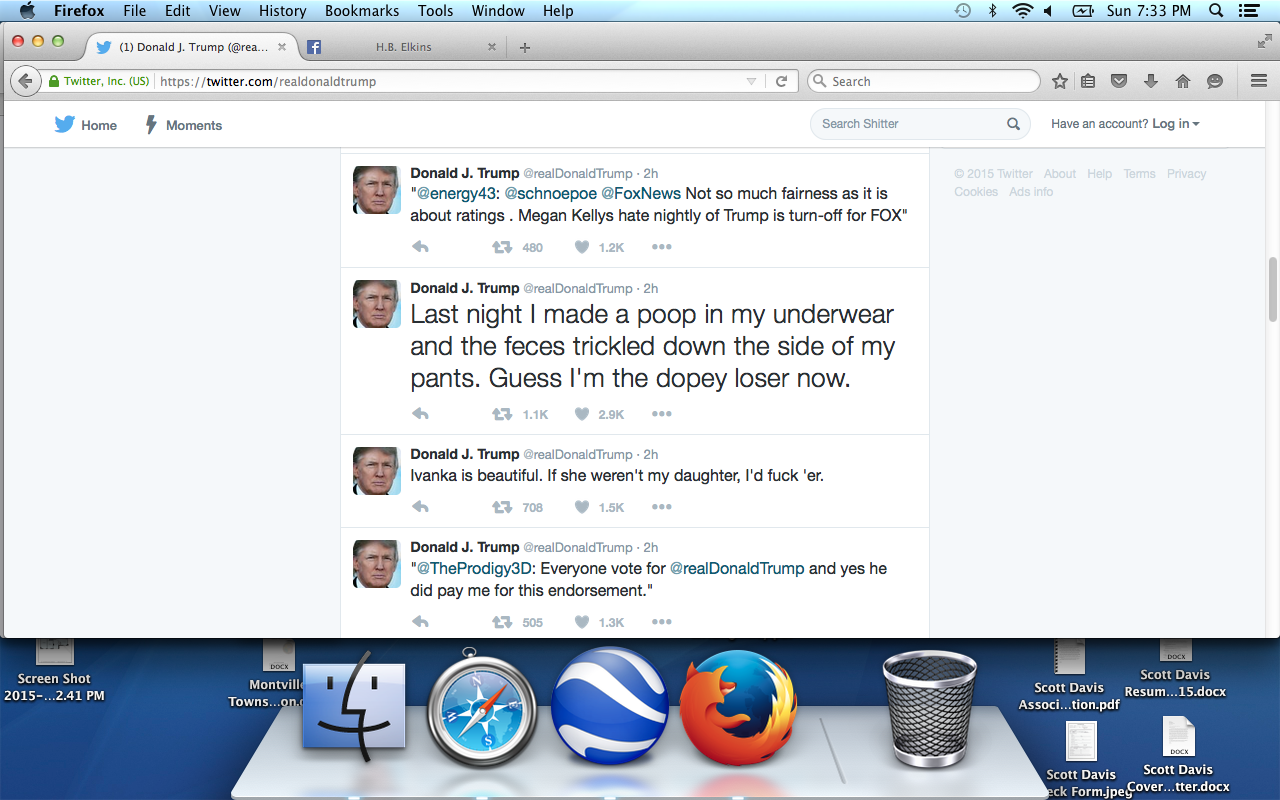This screenshot has height=800, width=1280.
Task: Switch to the H.B. Elkins tab
Action: (402, 47)
